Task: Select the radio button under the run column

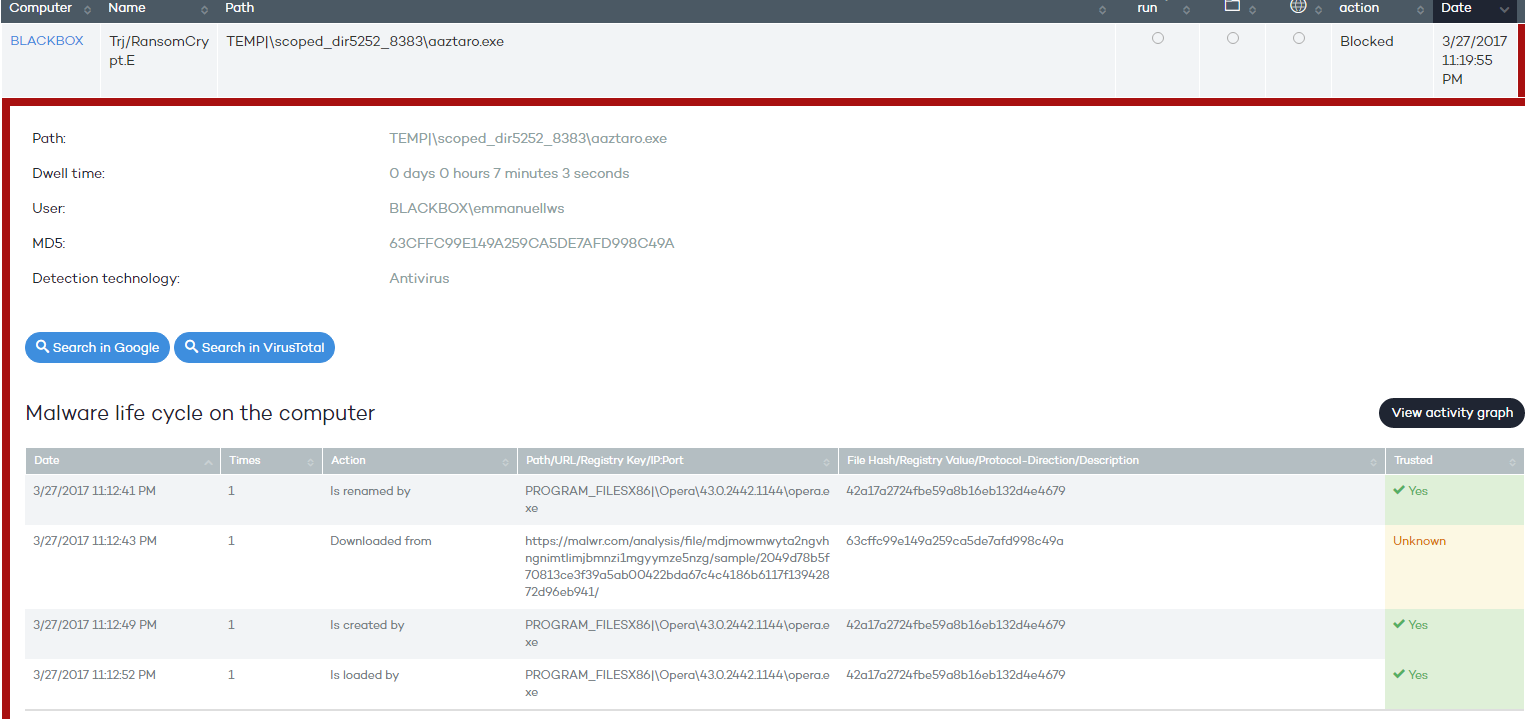Action: click(x=1158, y=38)
